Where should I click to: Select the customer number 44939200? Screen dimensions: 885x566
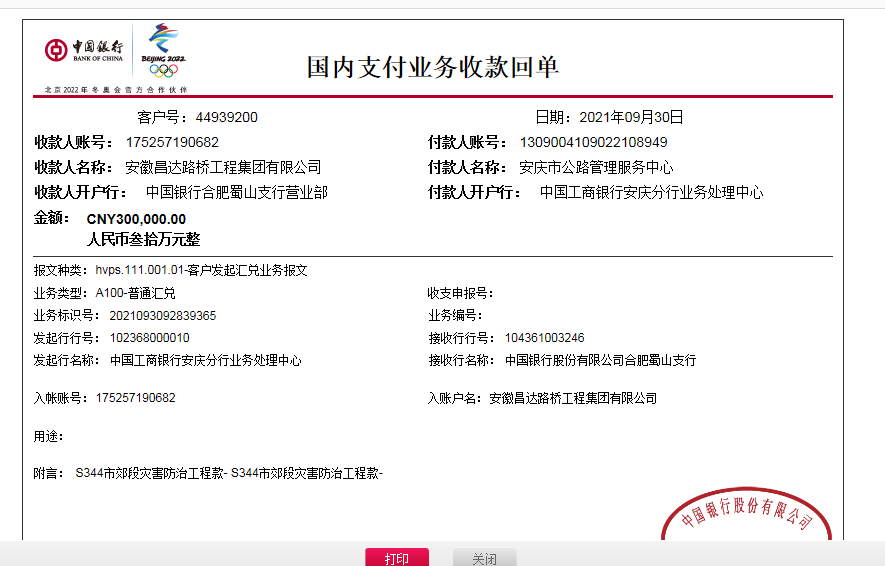pyautogui.click(x=226, y=117)
